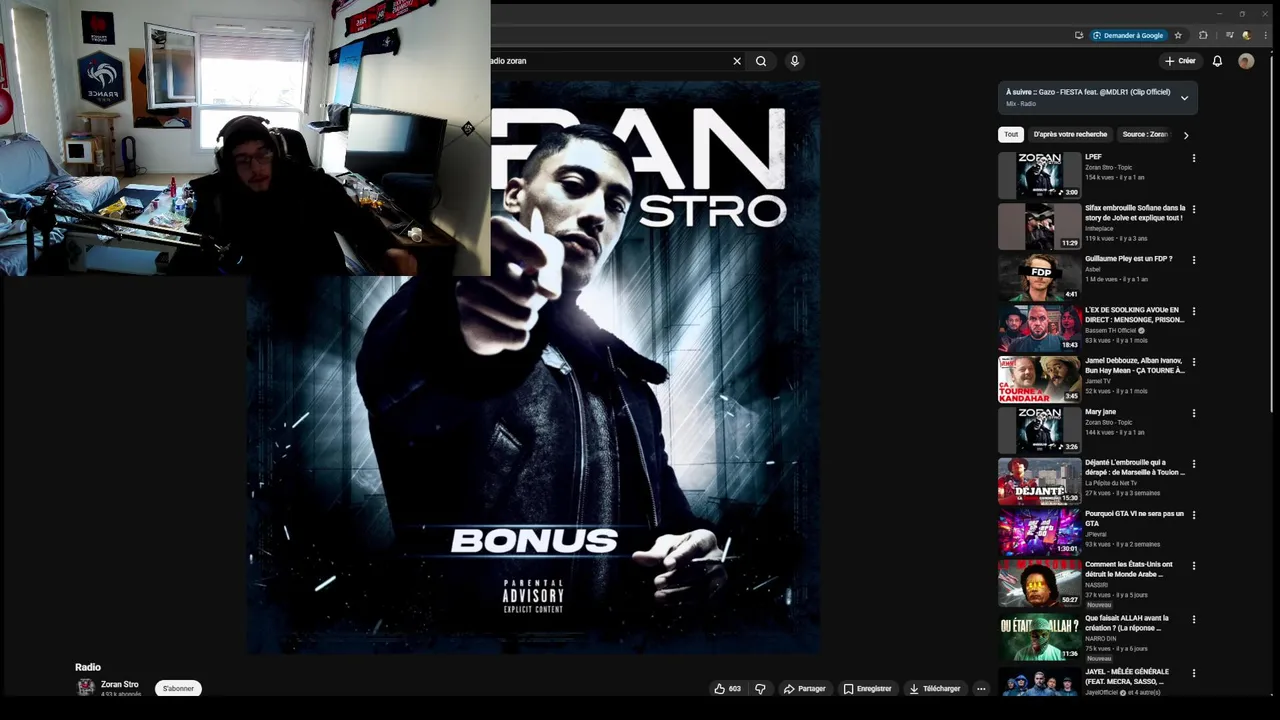Dislike the video with thumbs down
The height and width of the screenshot is (720, 1280).
click(x=760, y=689)
